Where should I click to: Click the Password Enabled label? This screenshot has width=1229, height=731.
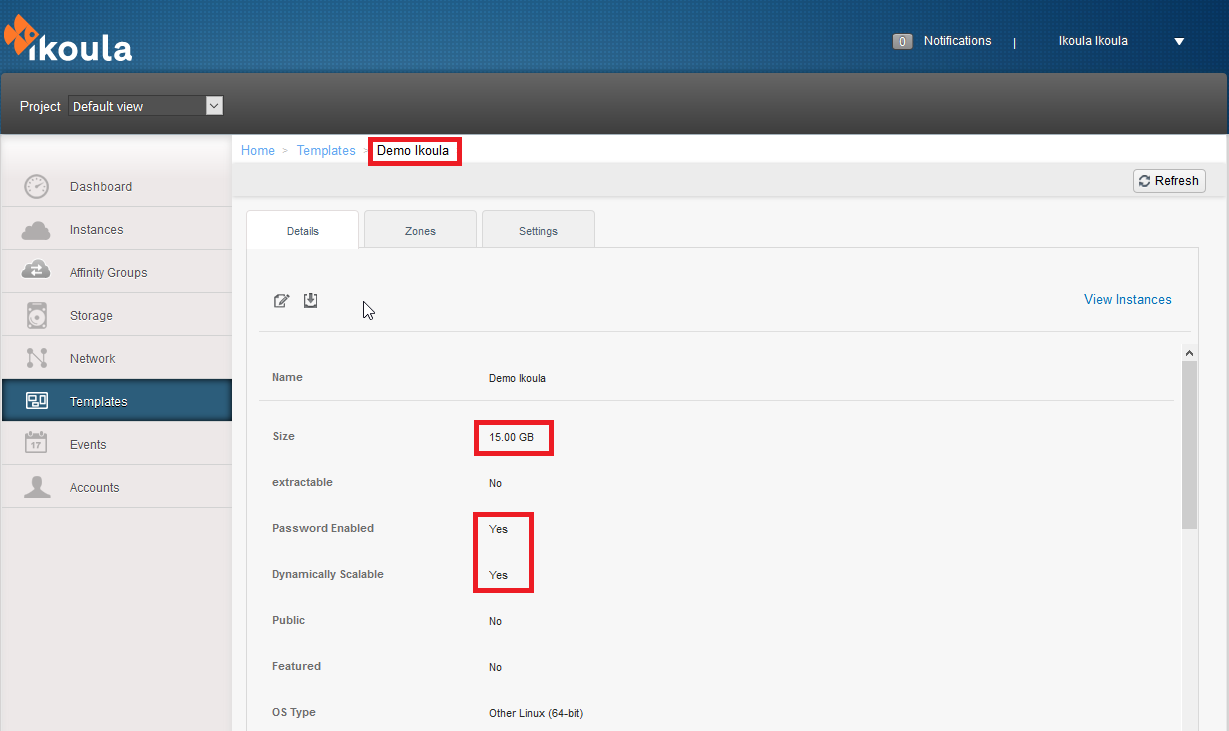[x=323, y=529]
